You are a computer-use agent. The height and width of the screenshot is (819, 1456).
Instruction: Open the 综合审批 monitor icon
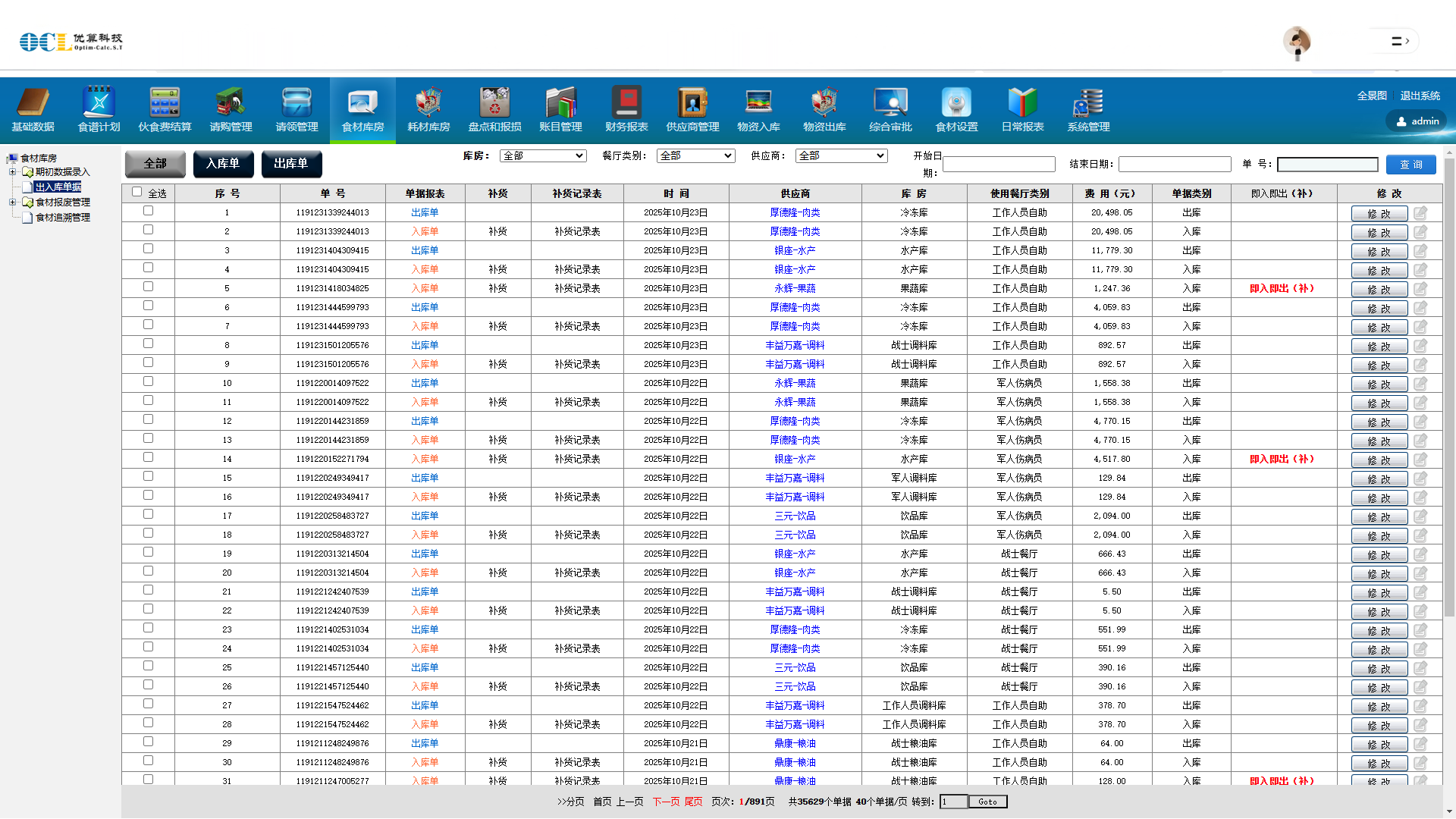click(890, 102)
